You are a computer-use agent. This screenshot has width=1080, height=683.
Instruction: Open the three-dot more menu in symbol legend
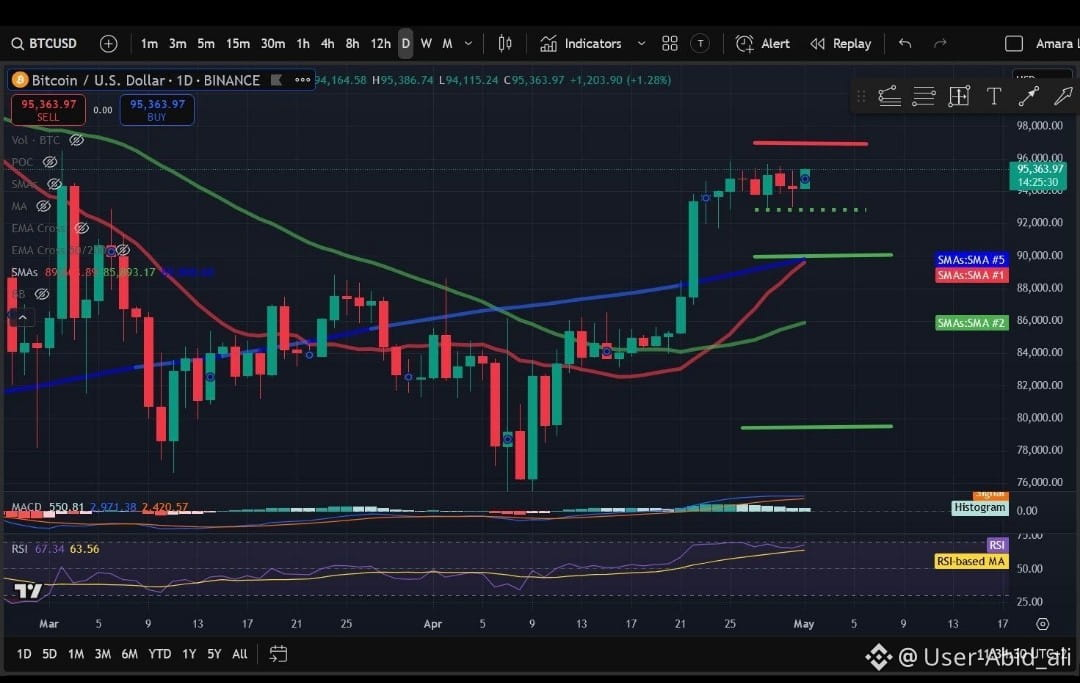coord(302,80)
